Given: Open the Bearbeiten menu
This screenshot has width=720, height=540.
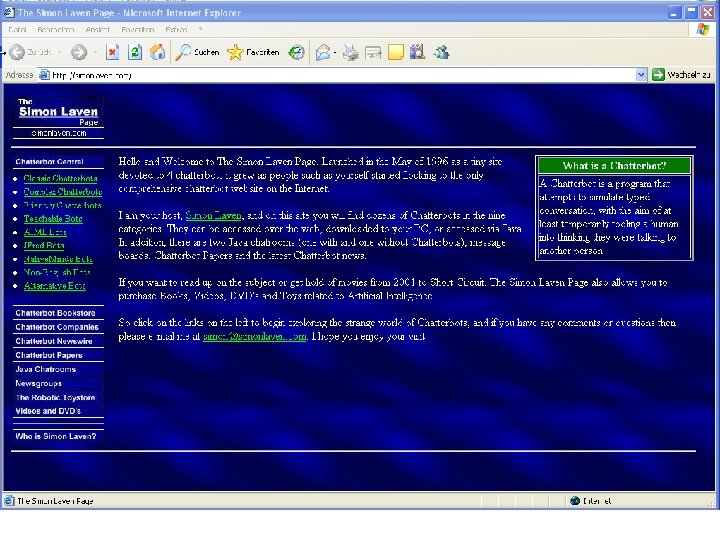Looking at the screenshot, I should (56, 29).
